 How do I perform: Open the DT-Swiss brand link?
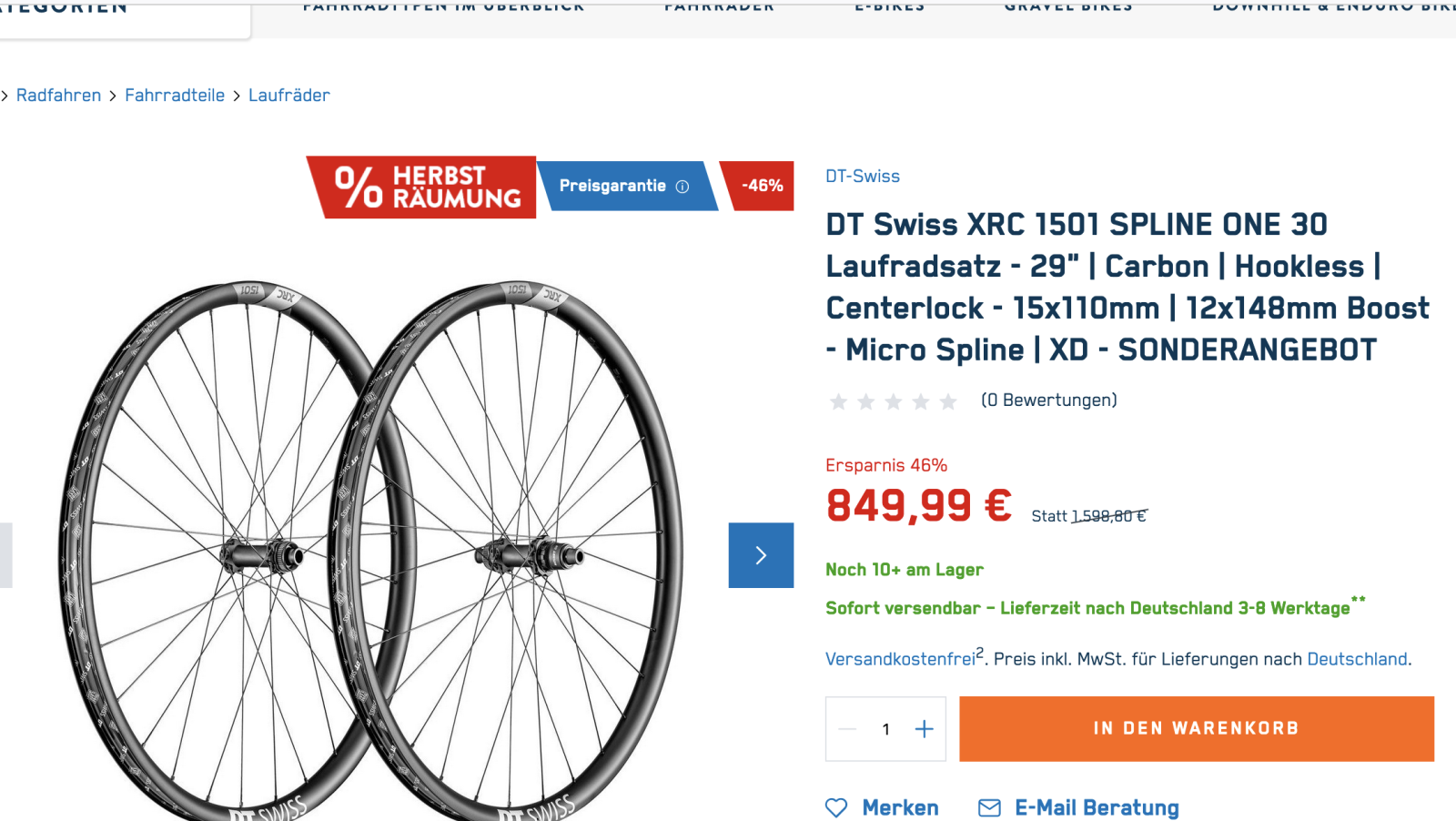coord(863,177)
